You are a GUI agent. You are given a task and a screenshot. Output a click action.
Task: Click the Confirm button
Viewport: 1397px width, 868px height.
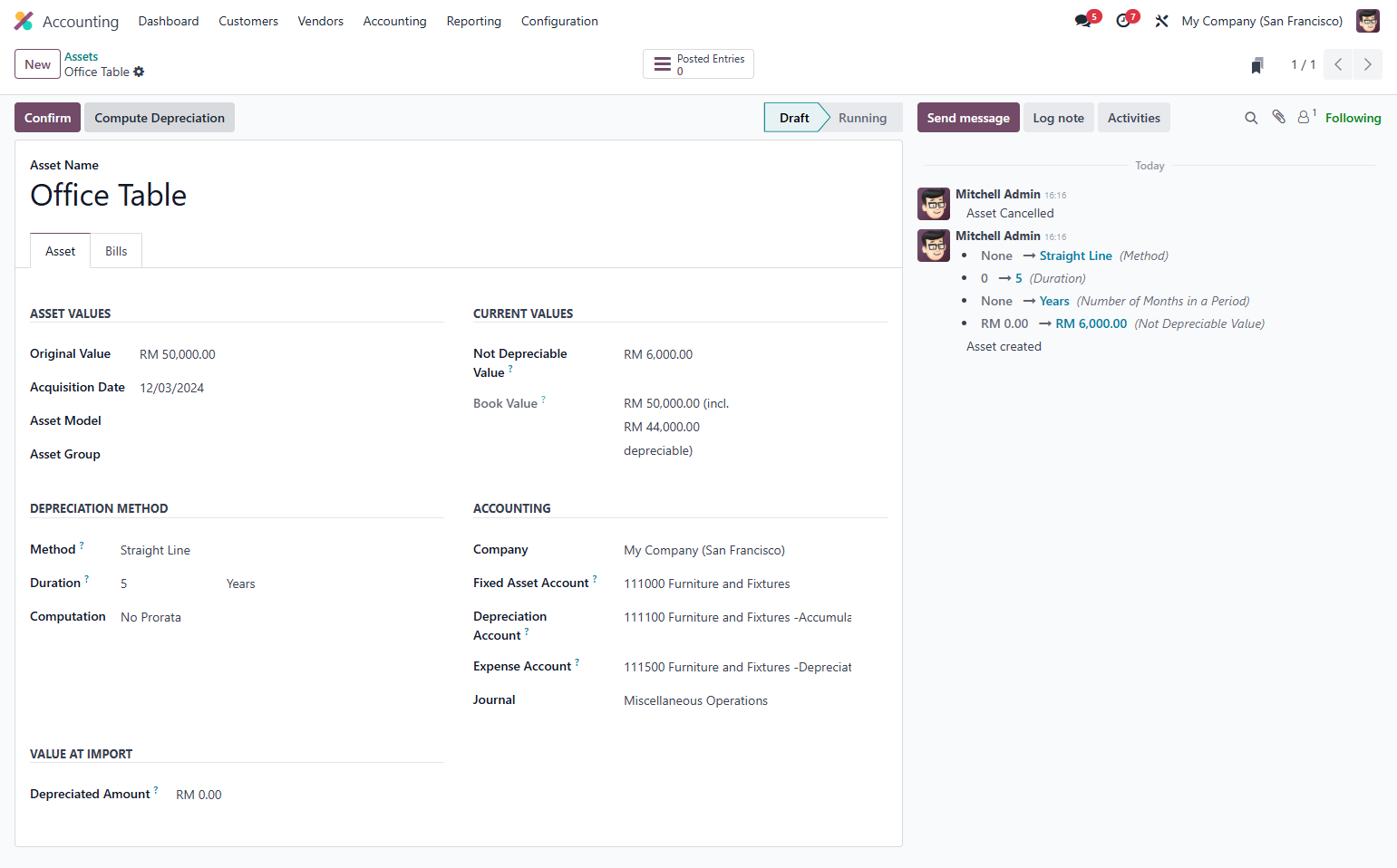[47, 118]
